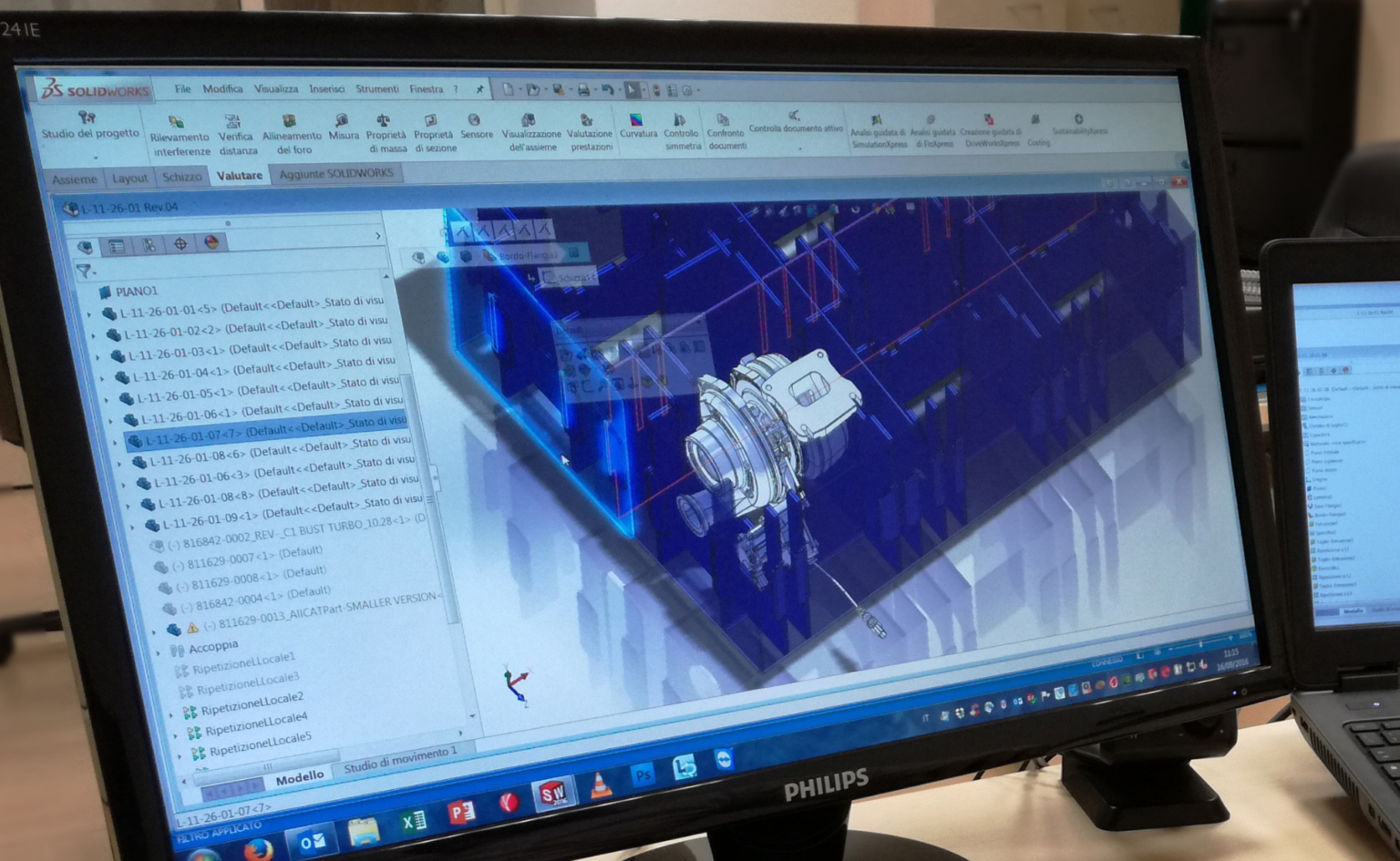Open Proprietà di massa
Screen dimensions: 1400x861
tap(386, 133)
